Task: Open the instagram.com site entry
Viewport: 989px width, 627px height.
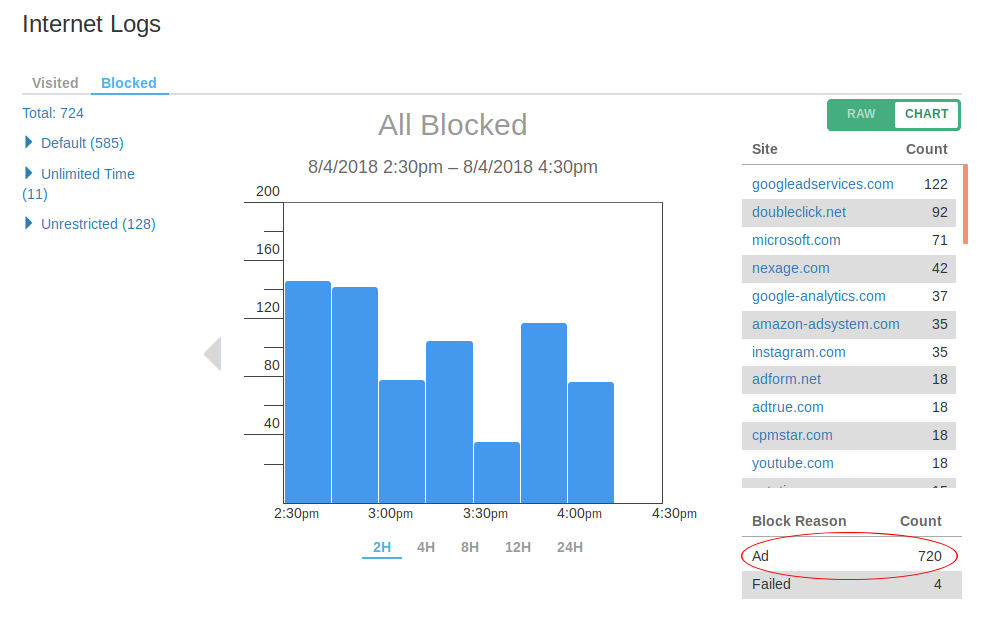Action: [x=798, y=352]
